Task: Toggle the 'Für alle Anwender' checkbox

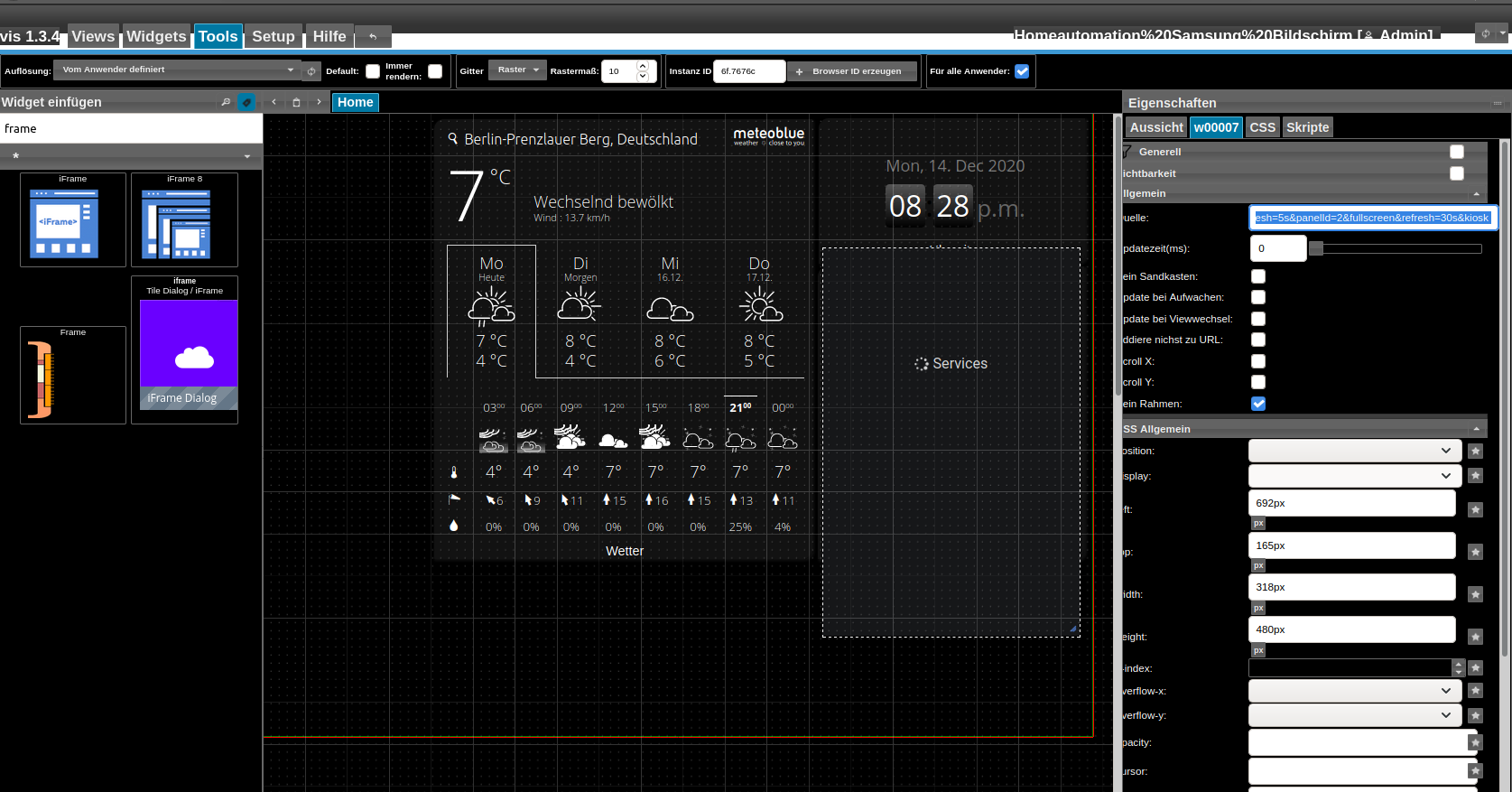Action: click(x=1022, y=71)
